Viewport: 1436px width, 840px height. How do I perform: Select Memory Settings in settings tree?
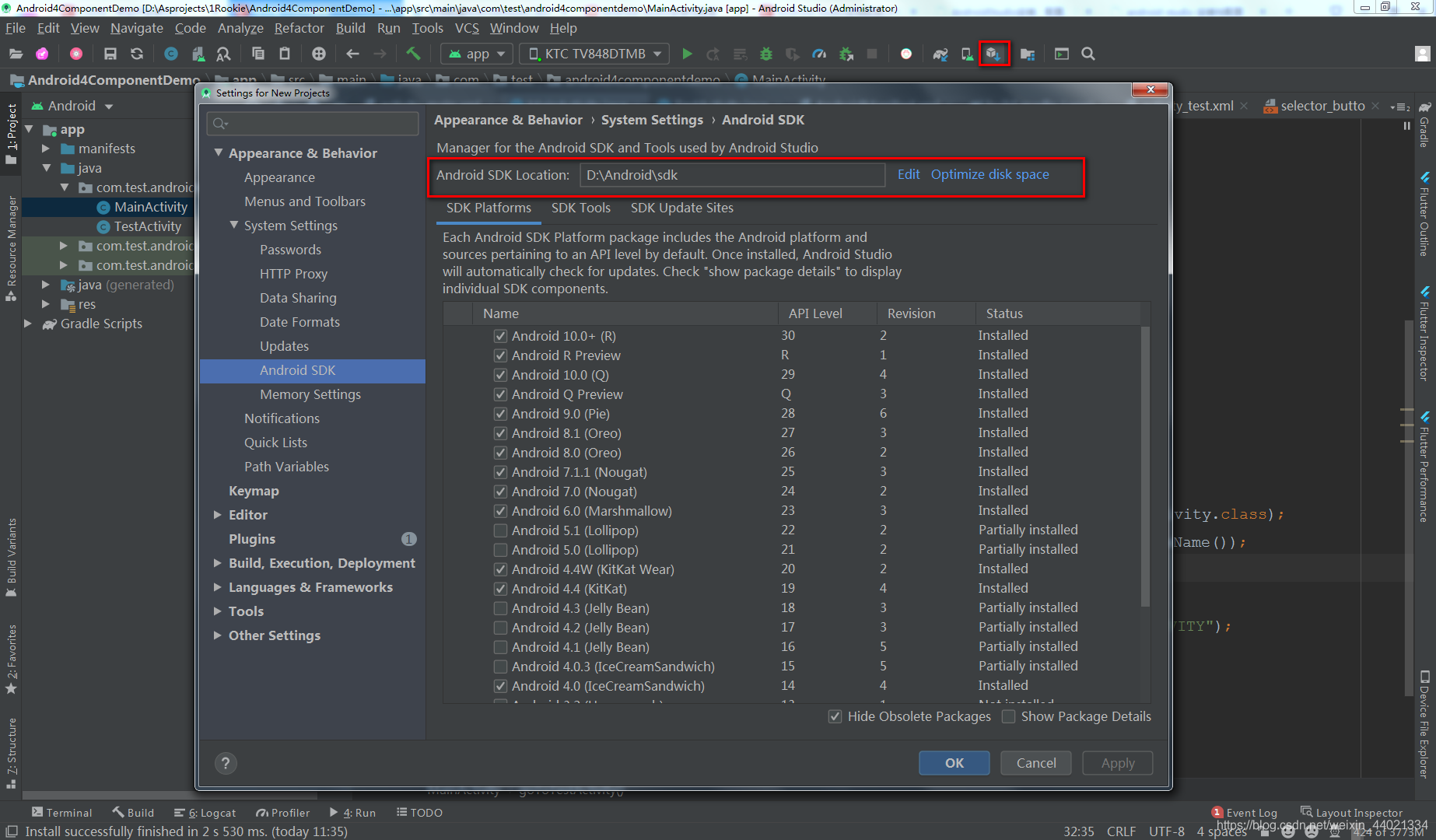[310, 394]
